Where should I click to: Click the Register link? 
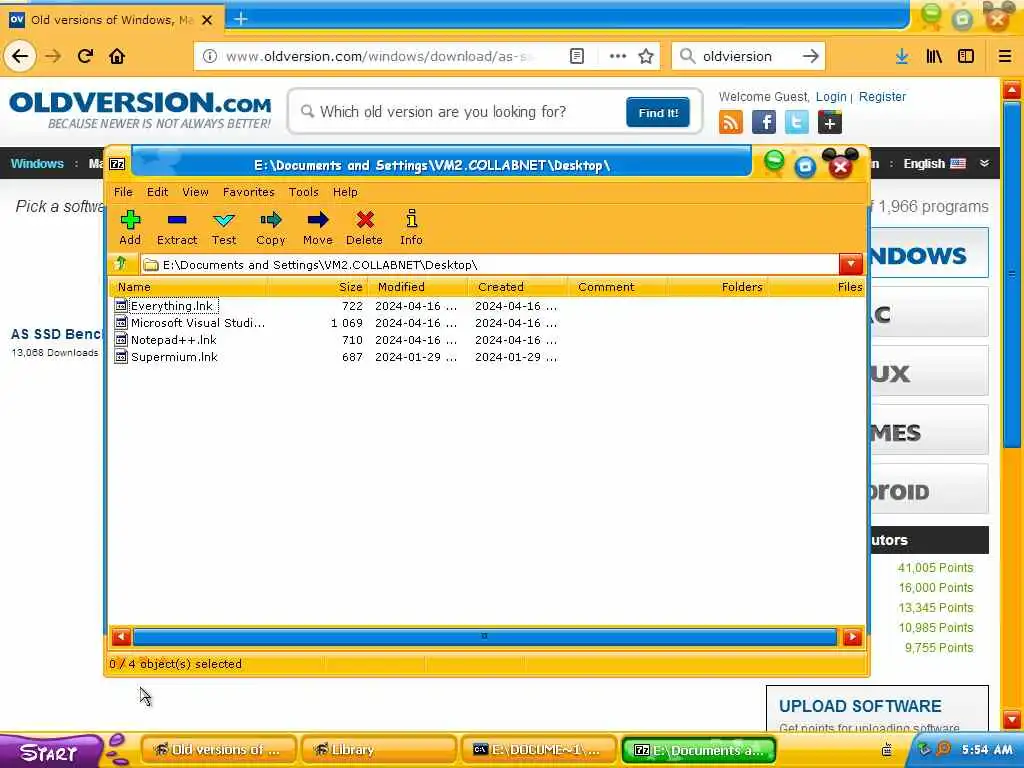(x=882, y=97)
